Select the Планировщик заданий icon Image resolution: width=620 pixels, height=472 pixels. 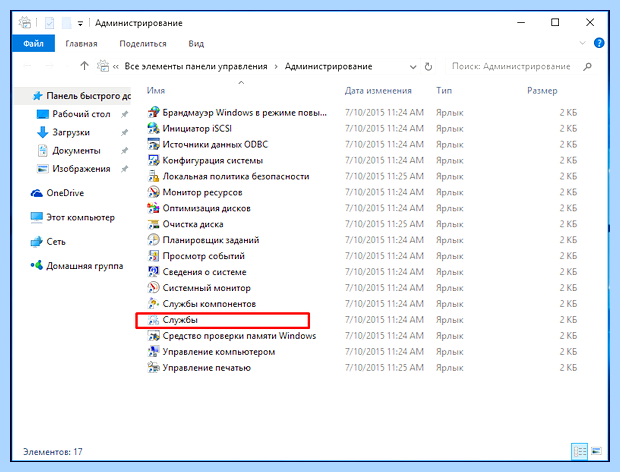click(x=153, y=240)
